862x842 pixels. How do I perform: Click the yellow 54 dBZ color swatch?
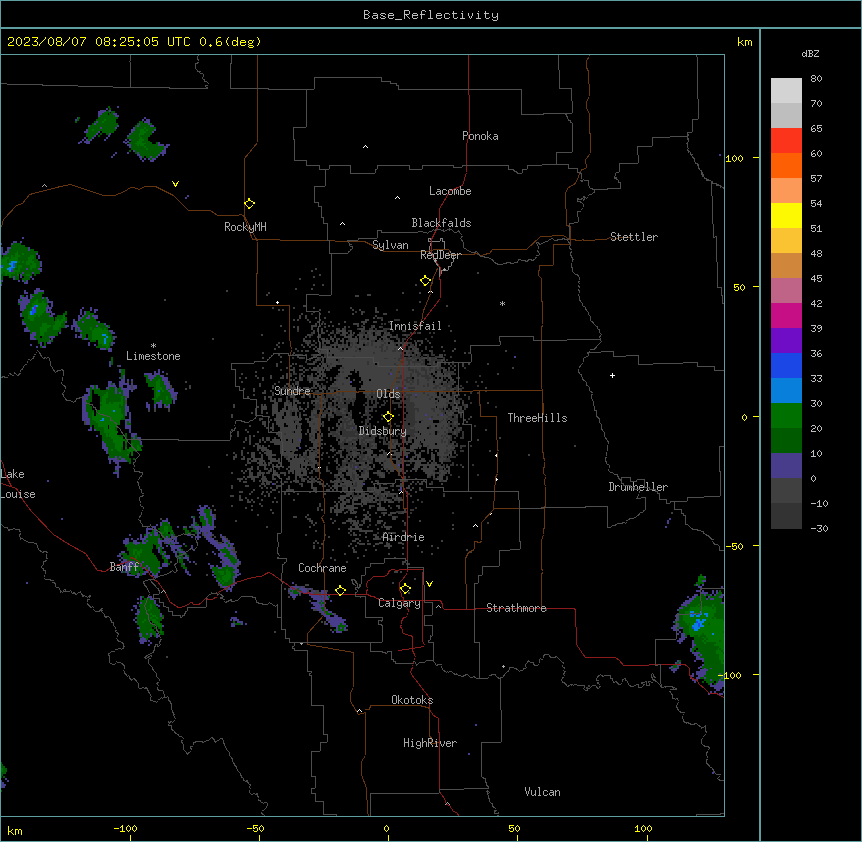(x=786, y=215)
